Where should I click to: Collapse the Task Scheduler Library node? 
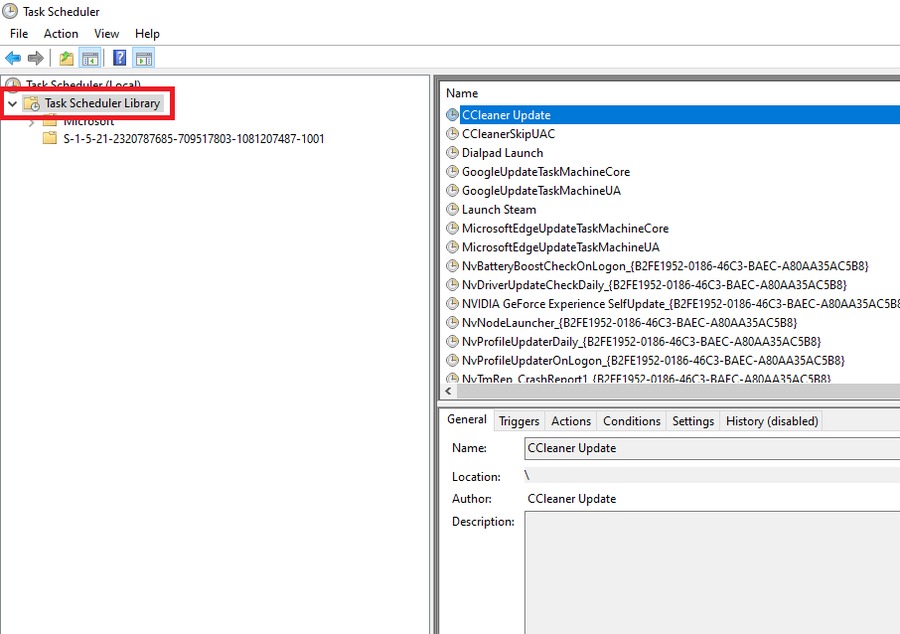[12, 104]
